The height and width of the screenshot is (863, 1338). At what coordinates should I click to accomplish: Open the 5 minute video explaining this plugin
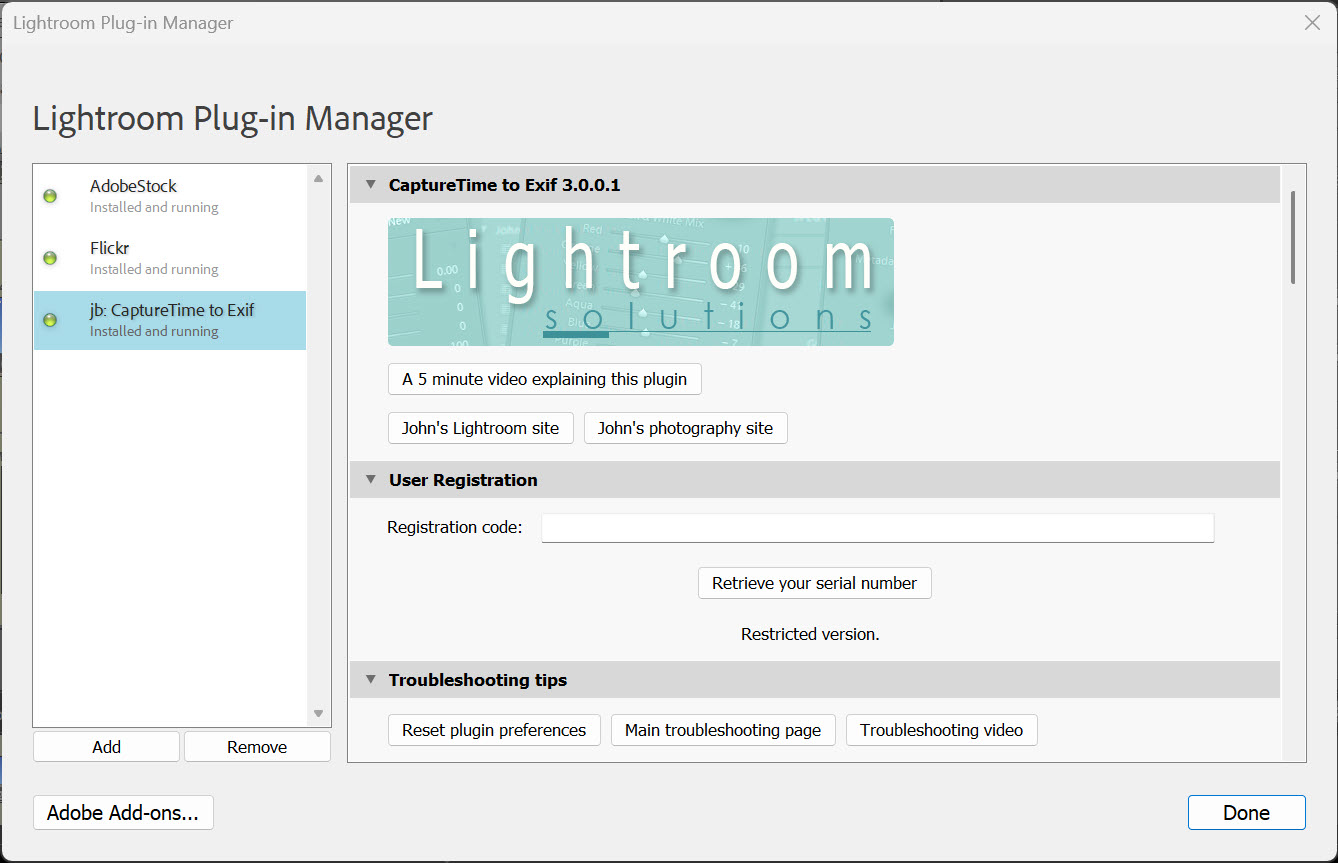tap(545, 380)
